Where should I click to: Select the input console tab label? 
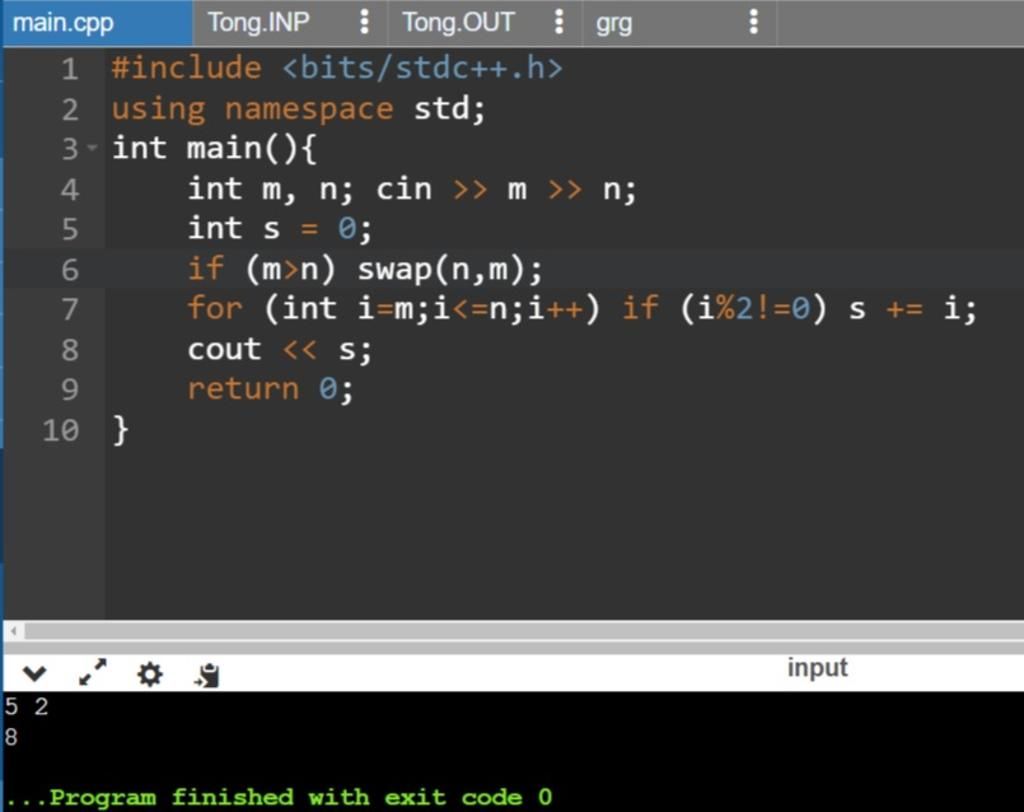pyautogui.click(x=817, y=668)
